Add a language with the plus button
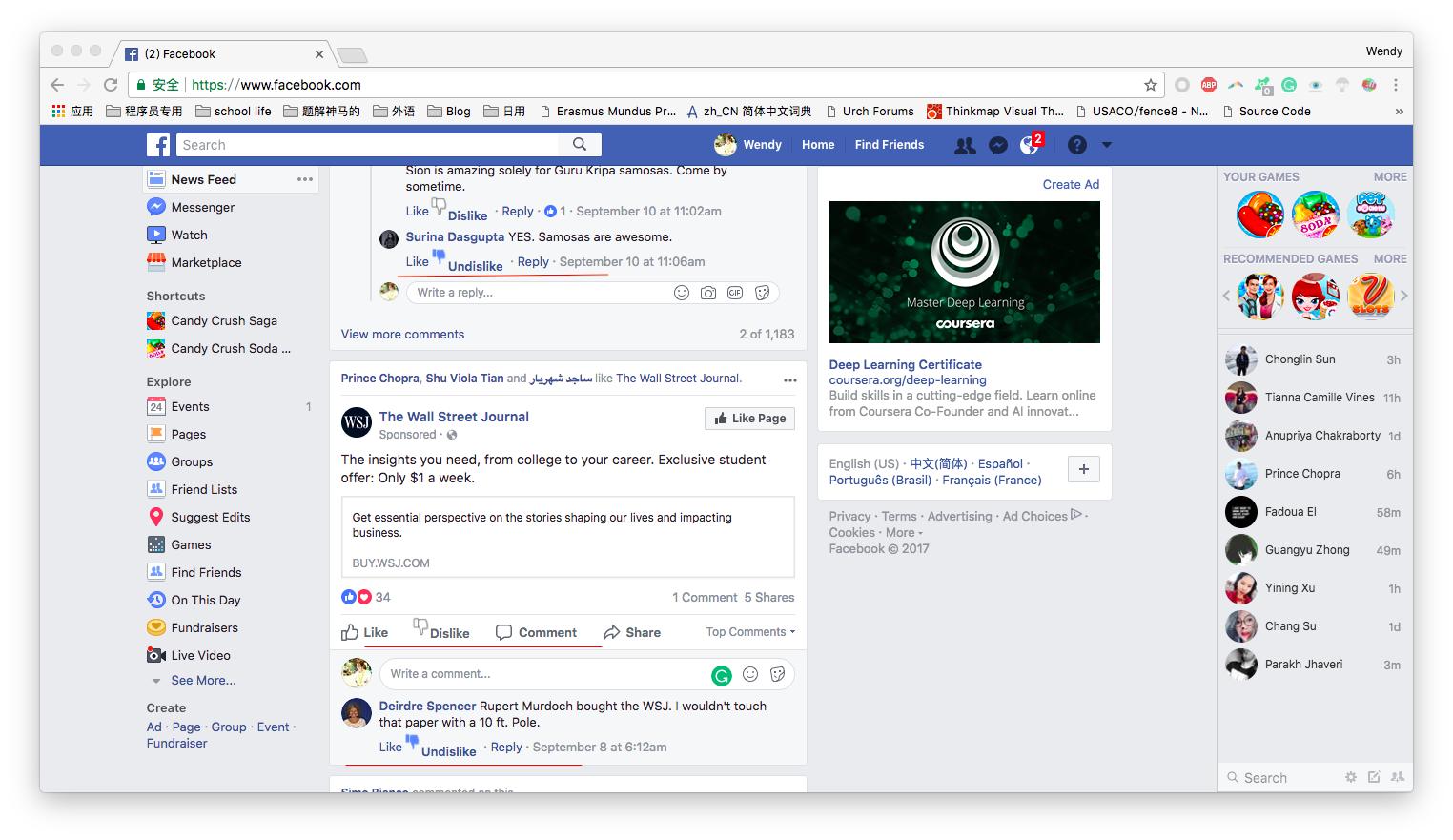 tap(1083, 469)
